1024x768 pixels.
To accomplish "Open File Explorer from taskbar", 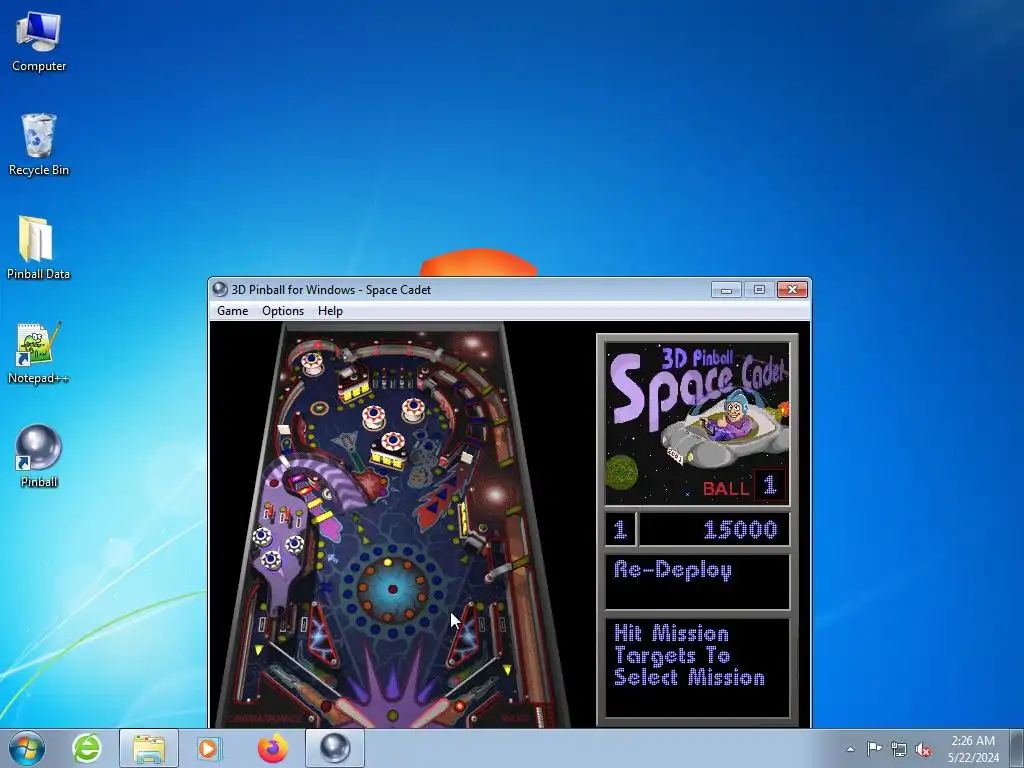I will coord(148,748).
